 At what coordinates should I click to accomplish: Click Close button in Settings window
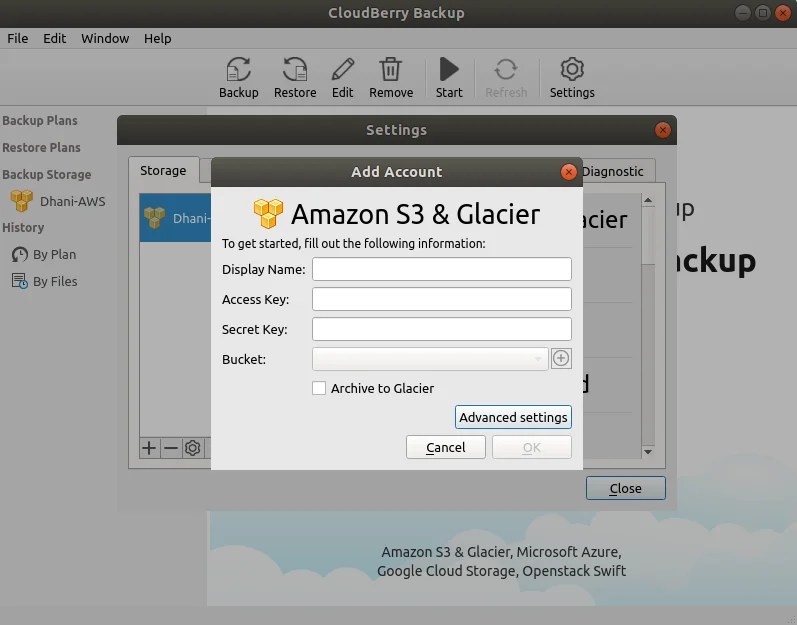(625, 488)
